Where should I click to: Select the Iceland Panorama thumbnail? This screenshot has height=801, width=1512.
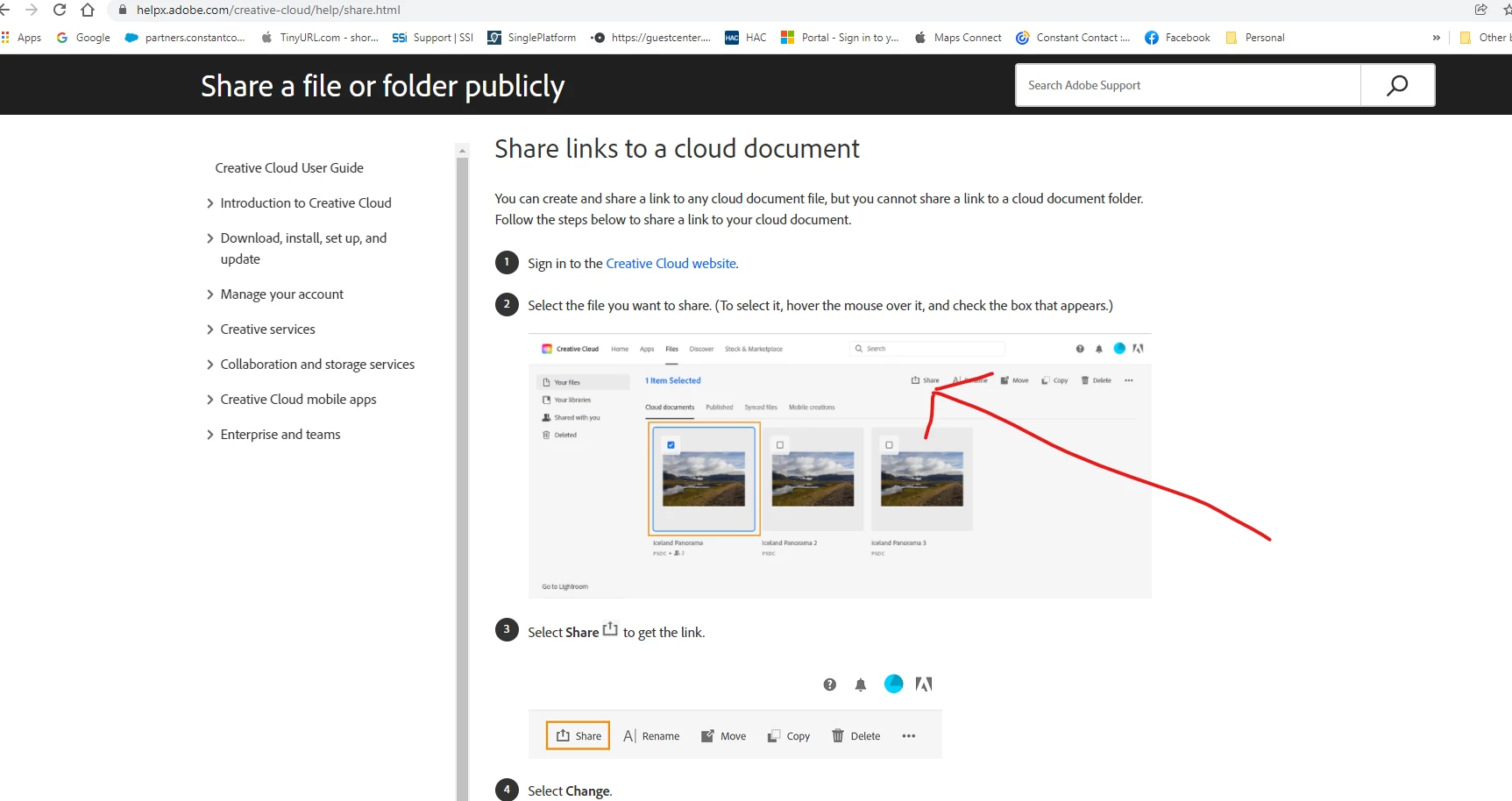tap(704, 478)
